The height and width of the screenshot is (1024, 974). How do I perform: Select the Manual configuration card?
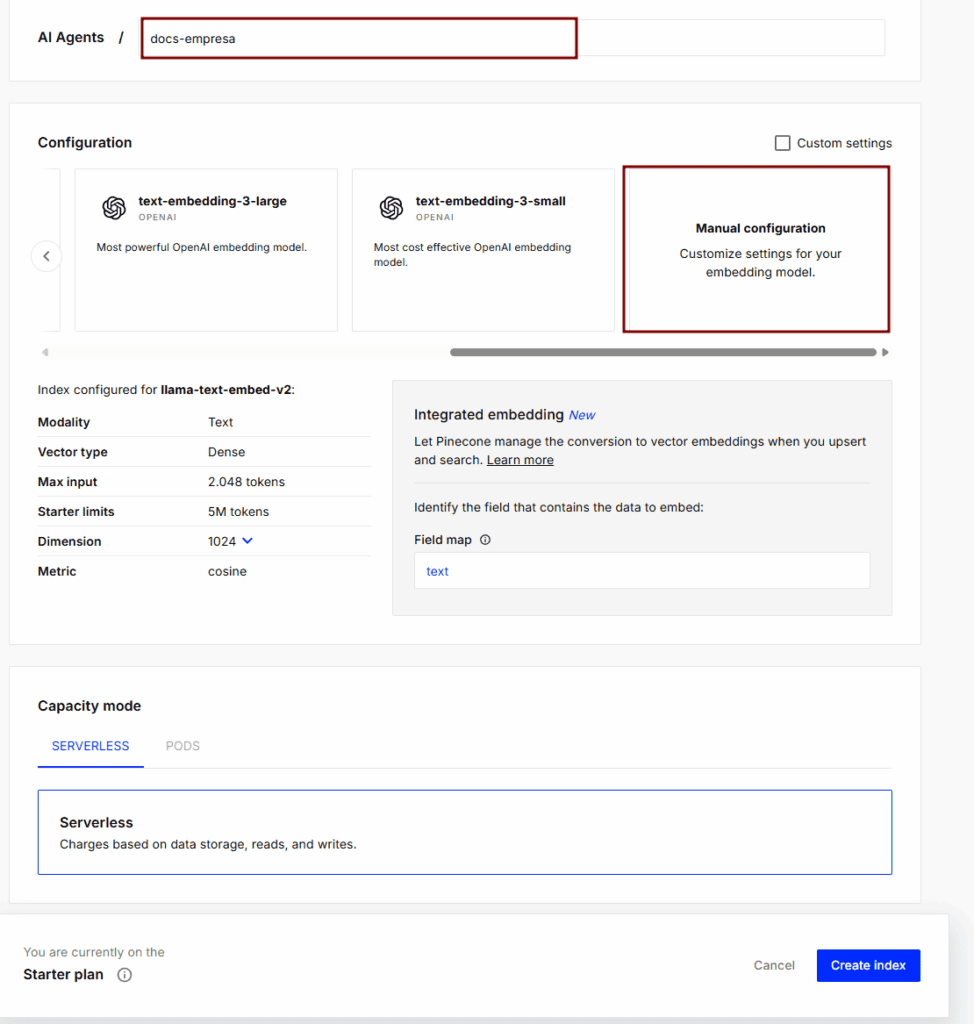pyautogui.click(x=756, y=249)
